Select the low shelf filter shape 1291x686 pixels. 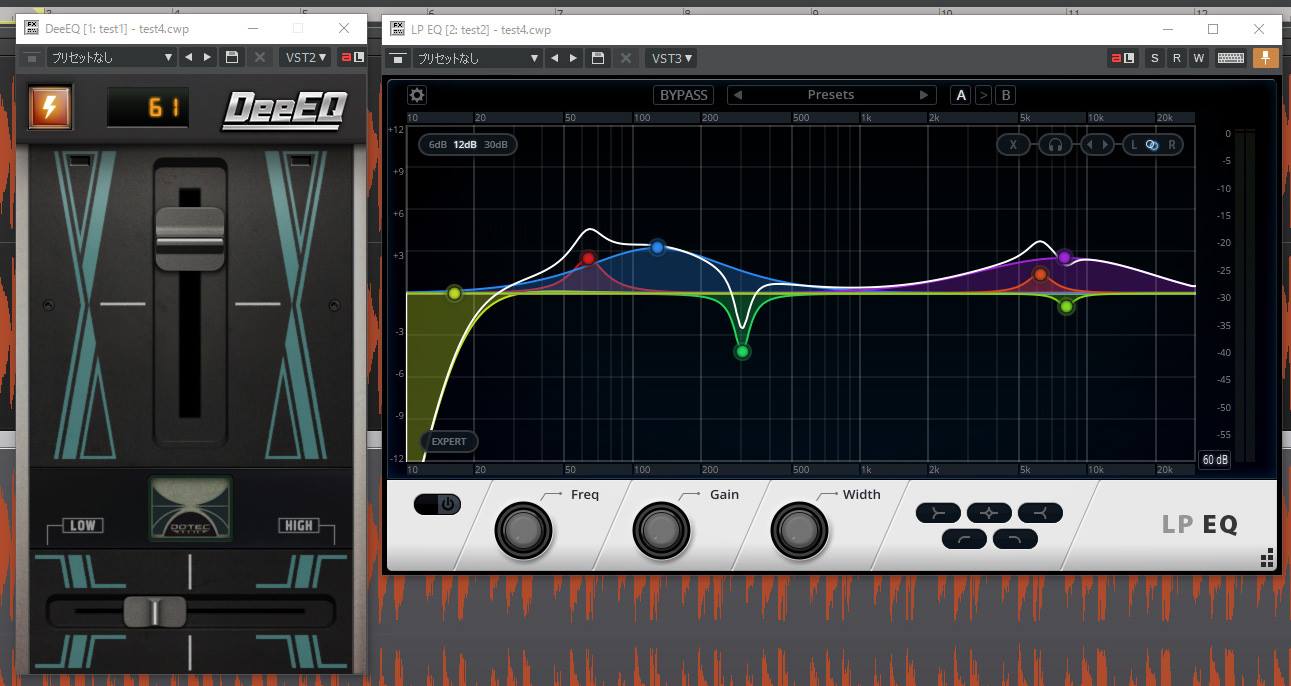[938, 513]
